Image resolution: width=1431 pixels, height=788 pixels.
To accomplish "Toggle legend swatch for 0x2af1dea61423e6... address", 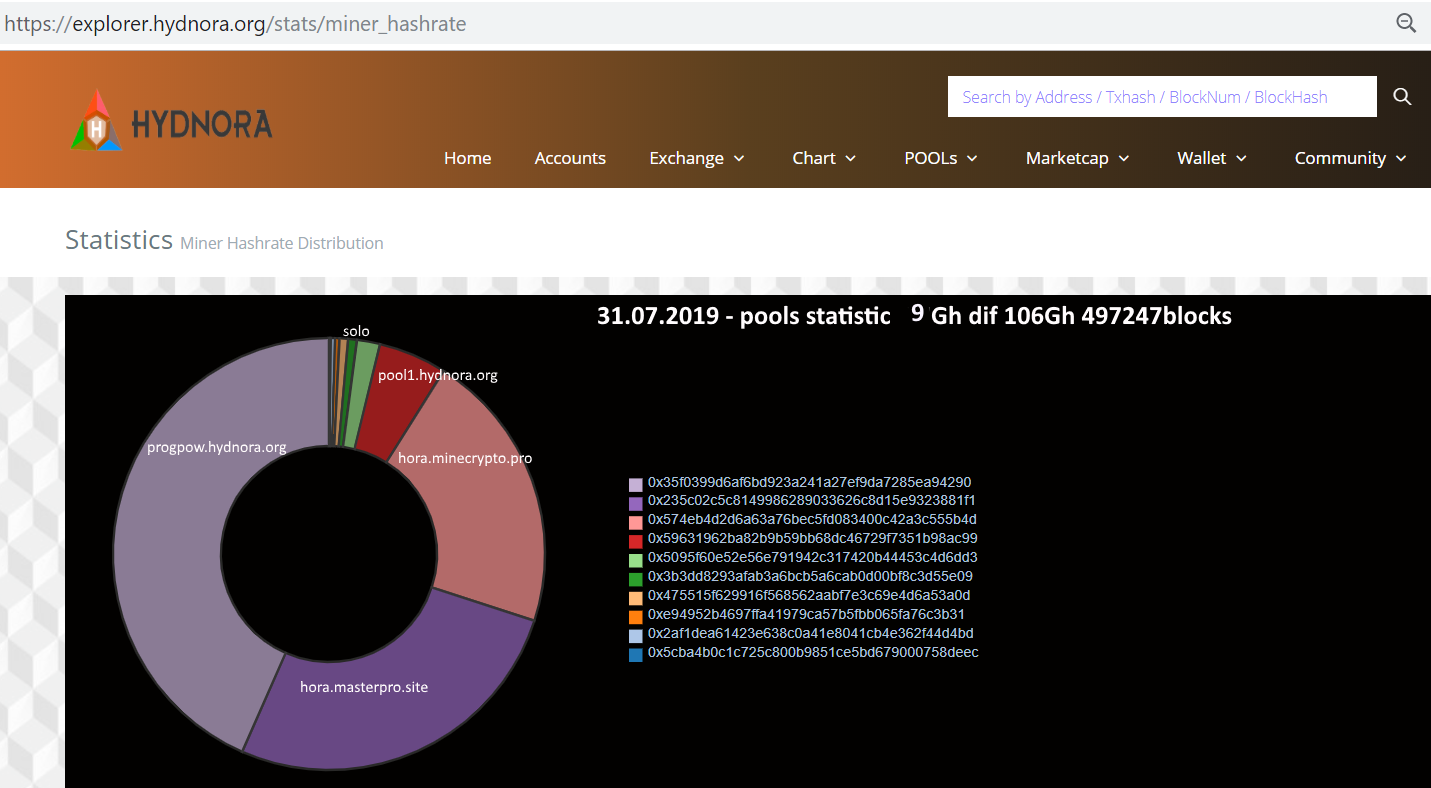I will pos(636,636).
